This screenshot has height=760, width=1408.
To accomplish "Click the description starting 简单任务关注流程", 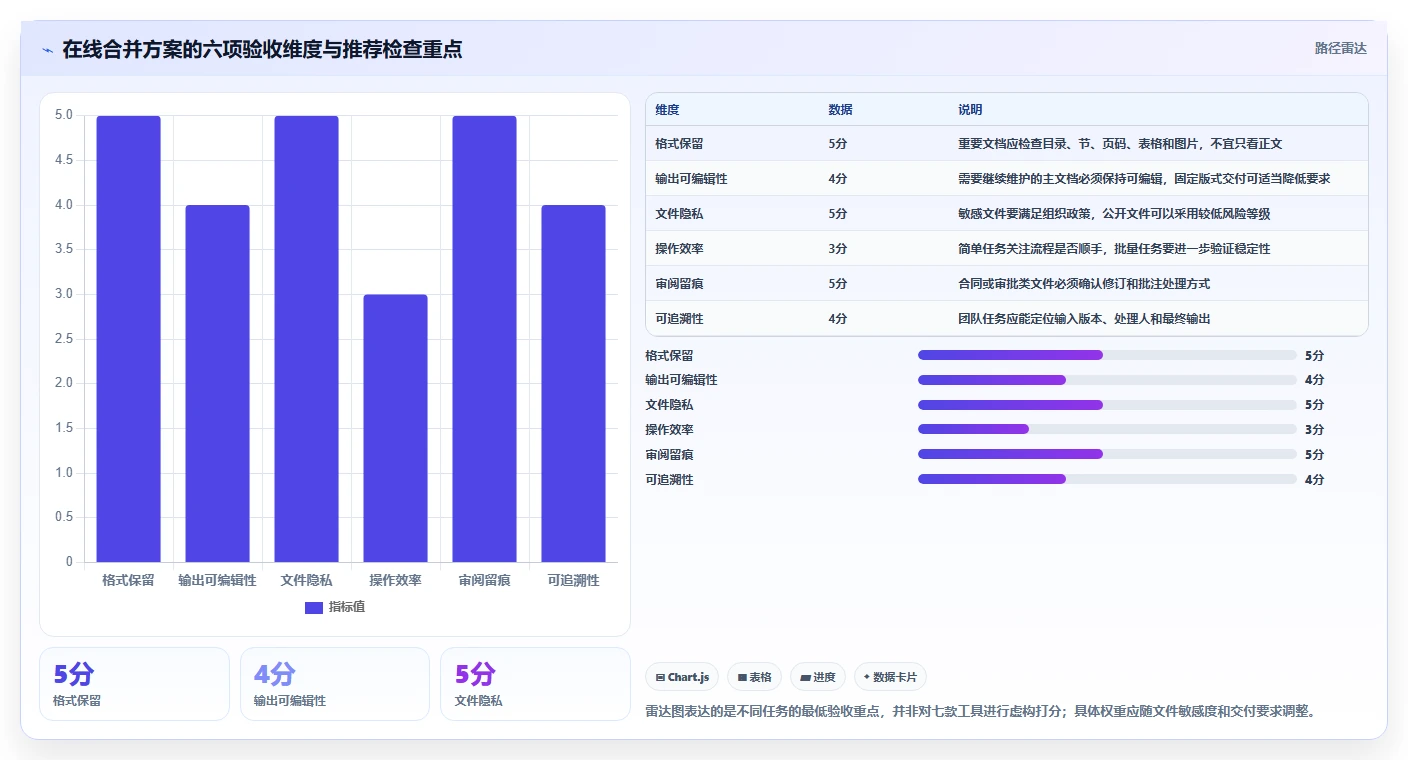I will tap(1114, 249).
